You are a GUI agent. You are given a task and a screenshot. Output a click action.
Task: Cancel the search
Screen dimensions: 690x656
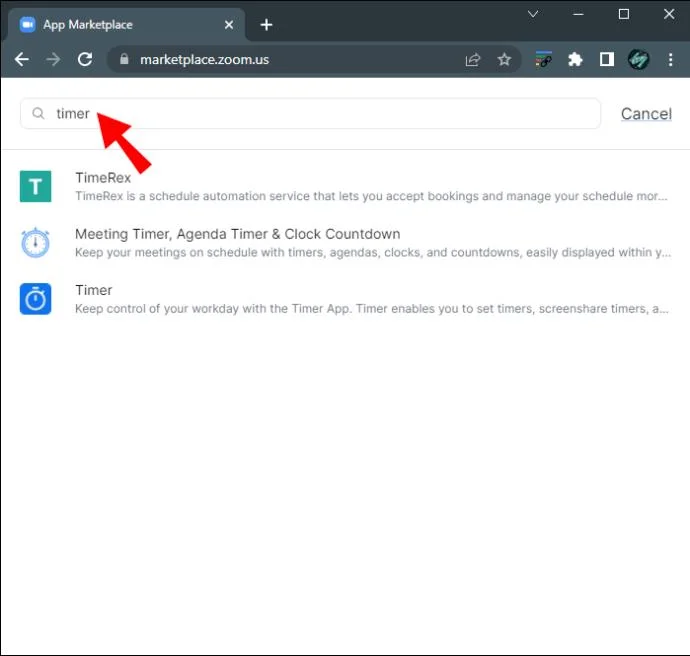pos(646,114)
